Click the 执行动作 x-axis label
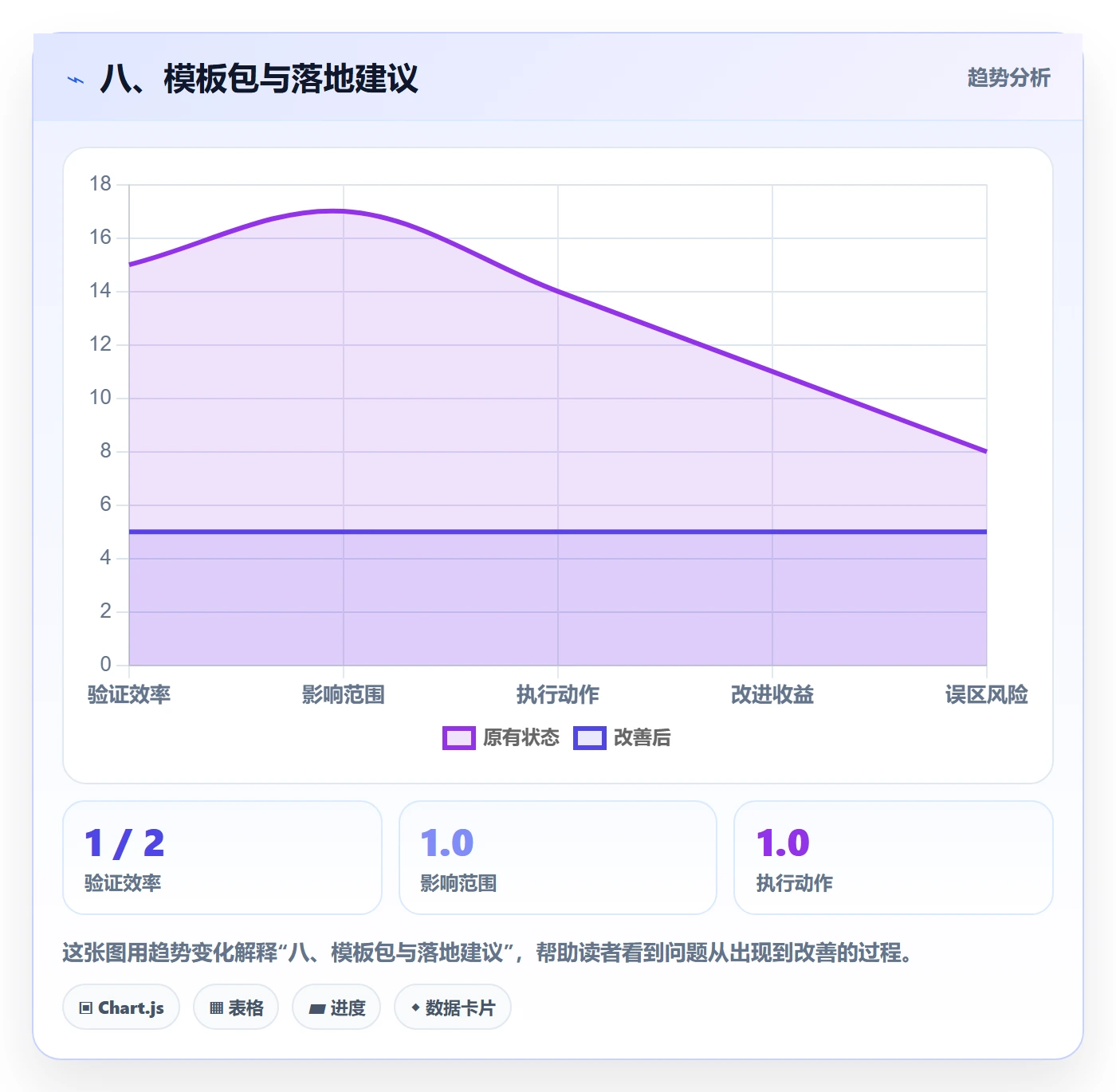Image resolution: width=1116 pixels, height=1092 pixels. pyautogui.click(x=558, y=695)
